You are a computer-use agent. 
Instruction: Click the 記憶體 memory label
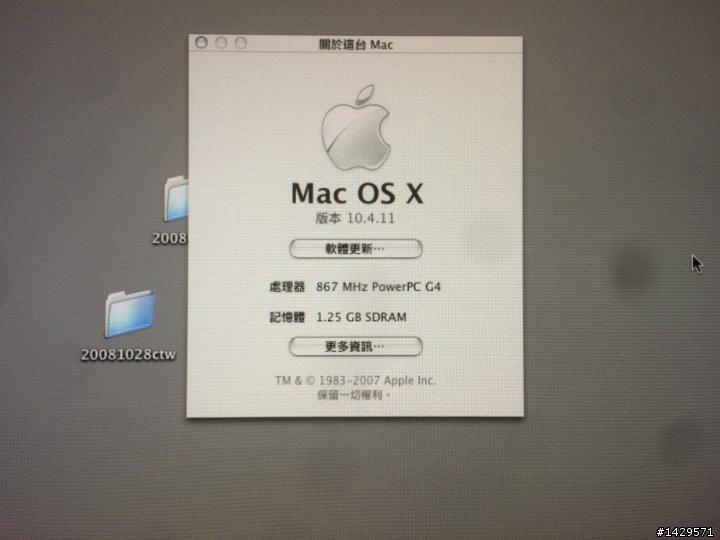(x=287, y=317)
